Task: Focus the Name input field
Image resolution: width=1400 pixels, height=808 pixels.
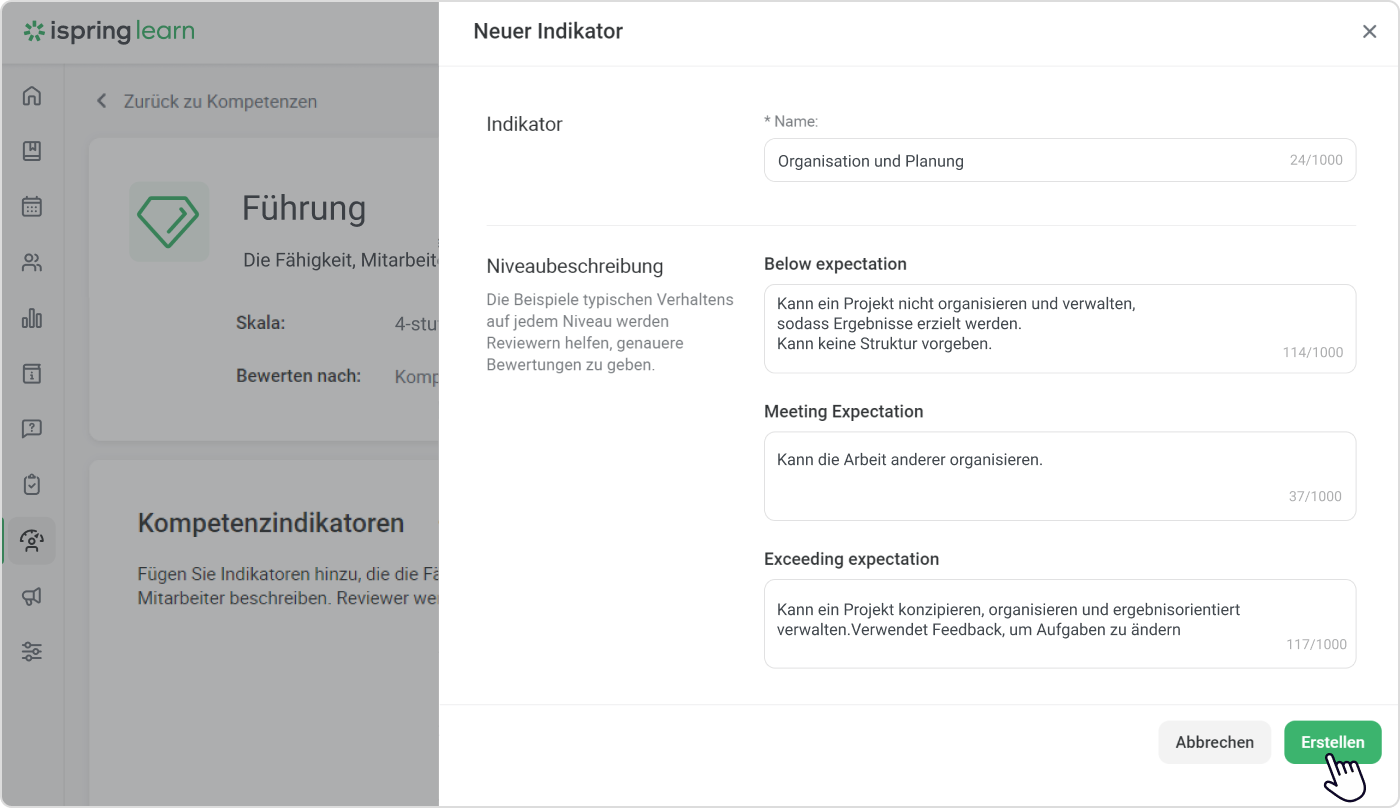Action: (1060, 160)
